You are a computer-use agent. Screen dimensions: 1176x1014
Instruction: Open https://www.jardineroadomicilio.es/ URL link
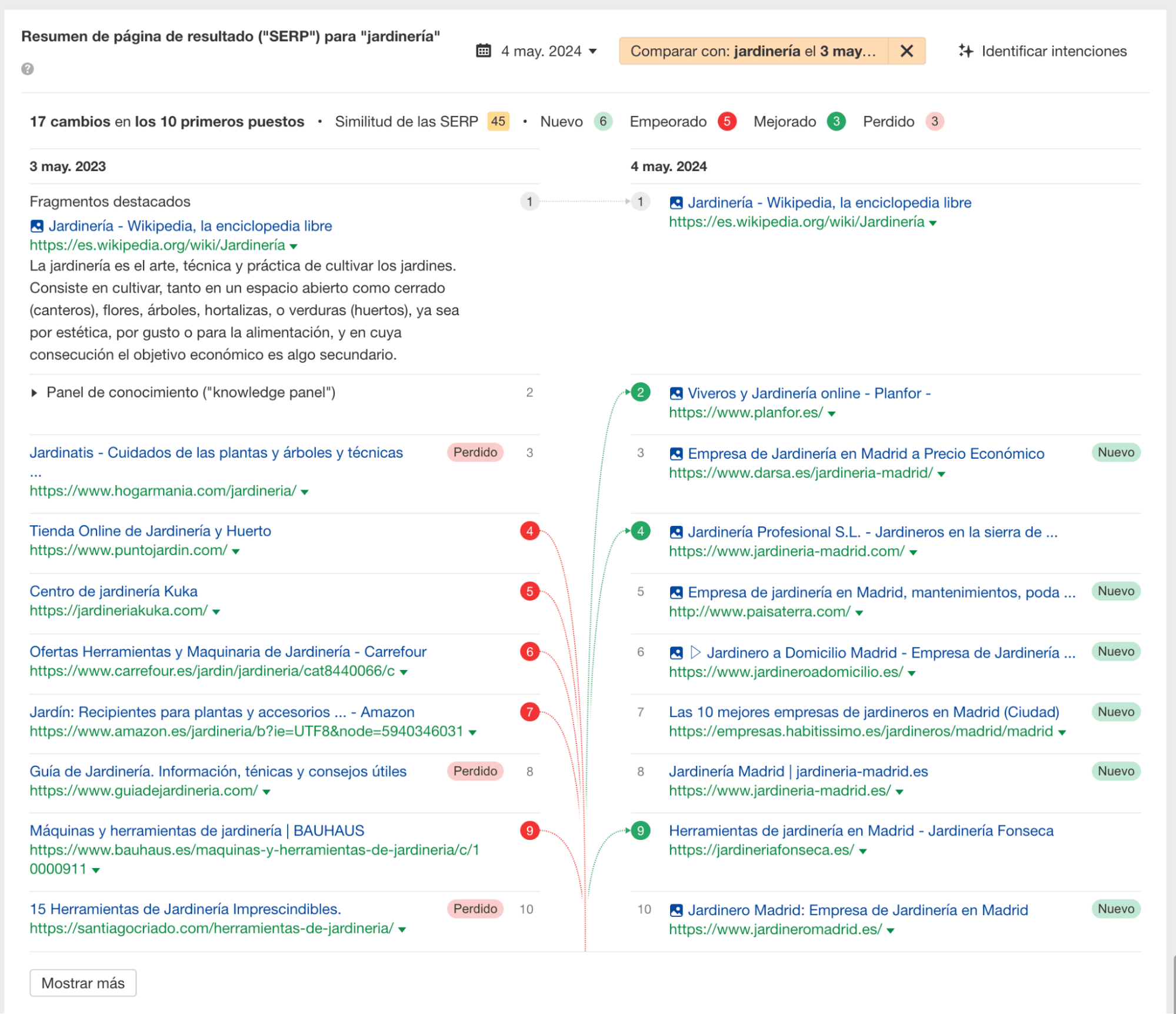785,672
